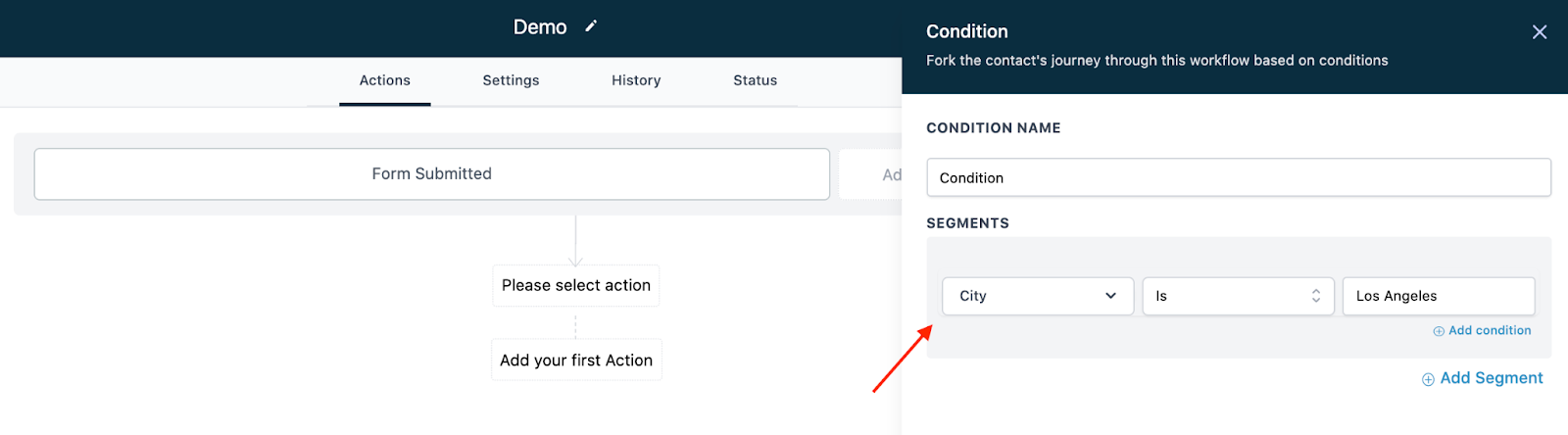
Task: Click the Demo workflow title
Action: (x=540, y=27)
